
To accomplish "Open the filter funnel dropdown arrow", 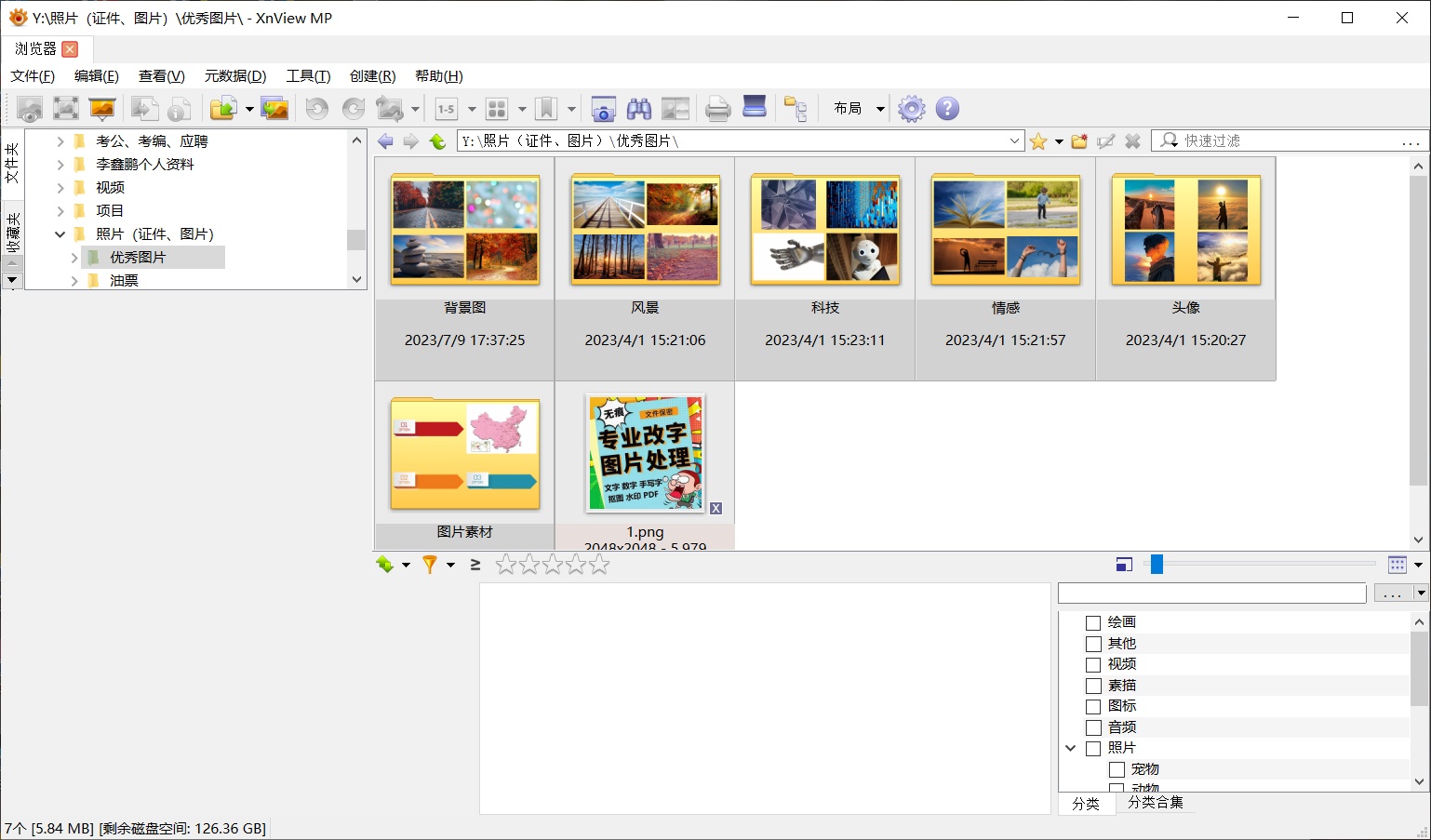I will [450, 565].
